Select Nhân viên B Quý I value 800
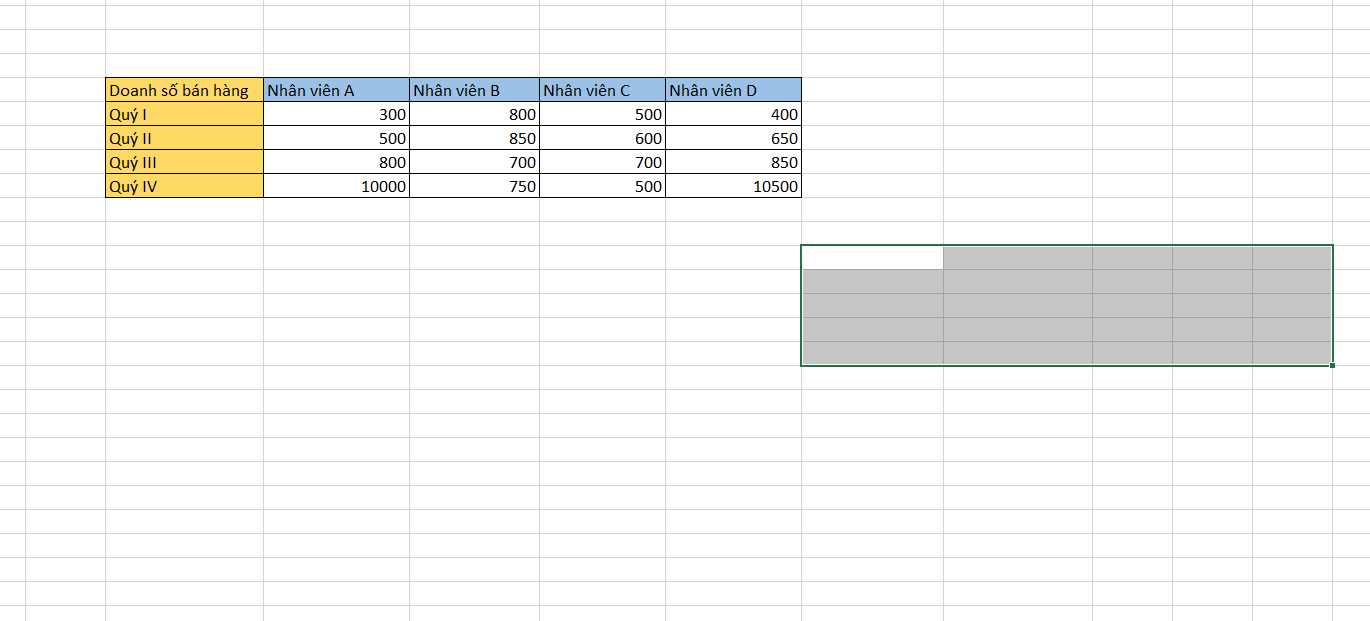The width and height of the screenshot is (1370, 621). [474, 114]
